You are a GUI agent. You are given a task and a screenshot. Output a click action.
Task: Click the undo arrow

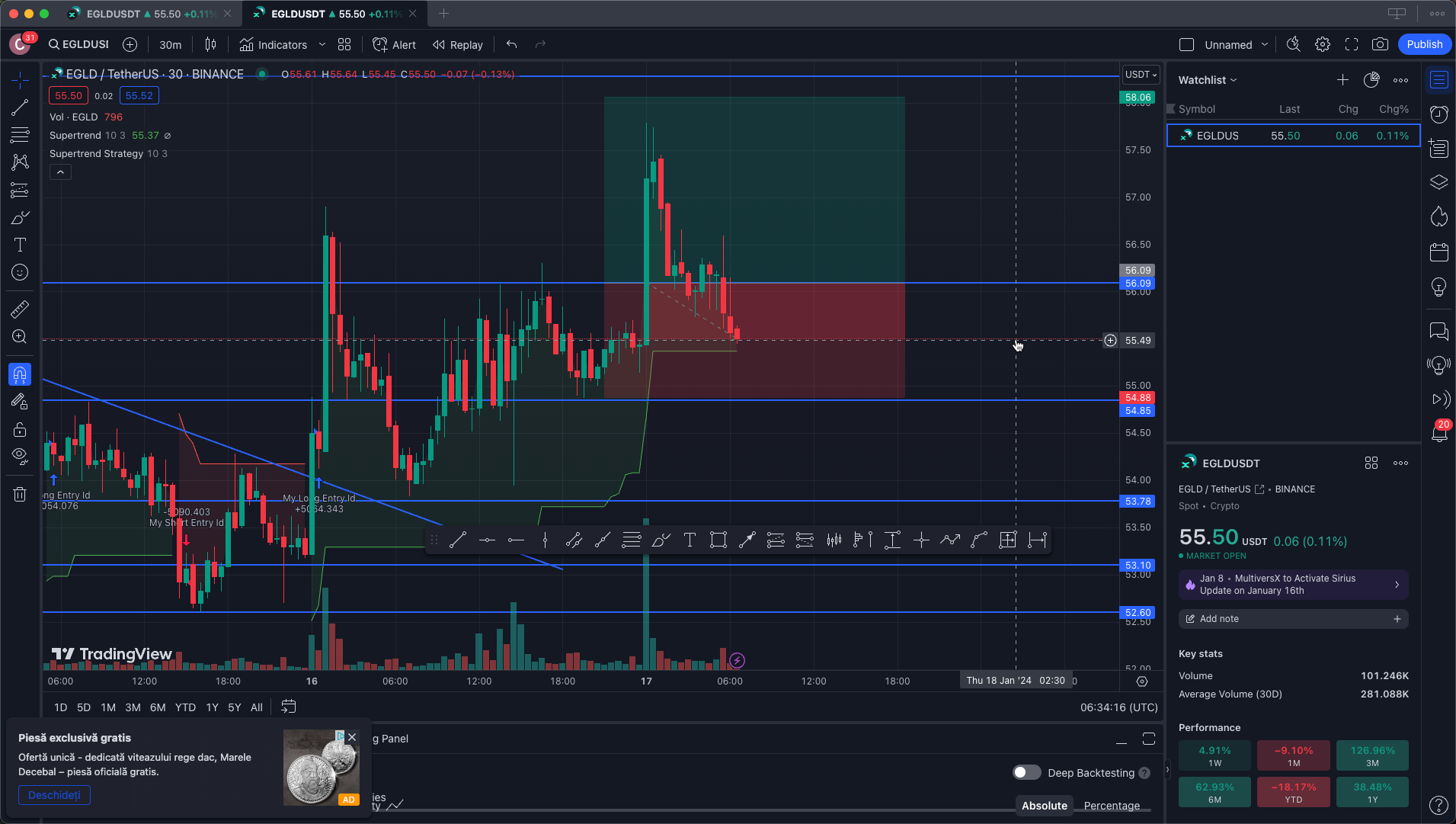point(511,44)
